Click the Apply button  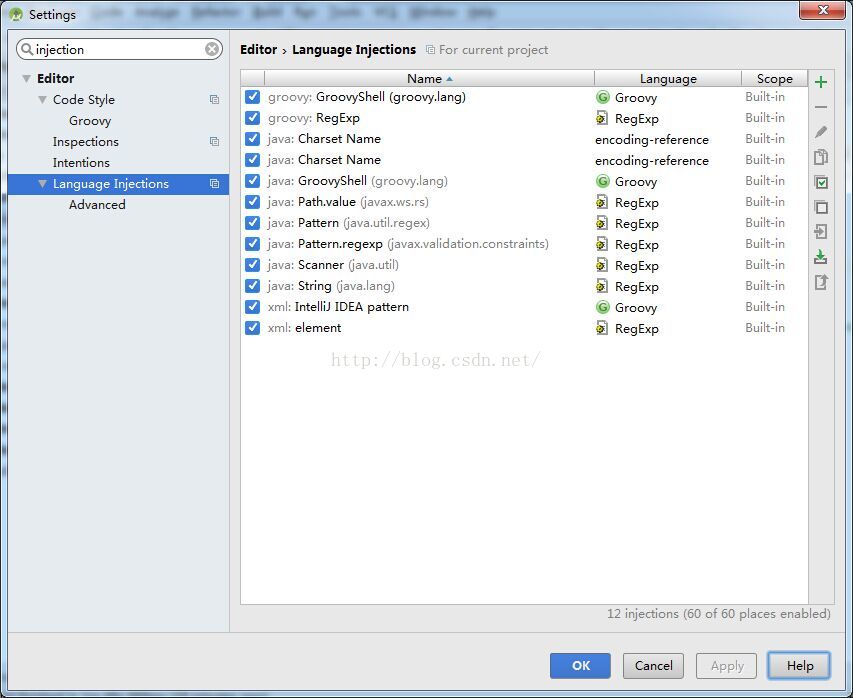coord(727,665)
